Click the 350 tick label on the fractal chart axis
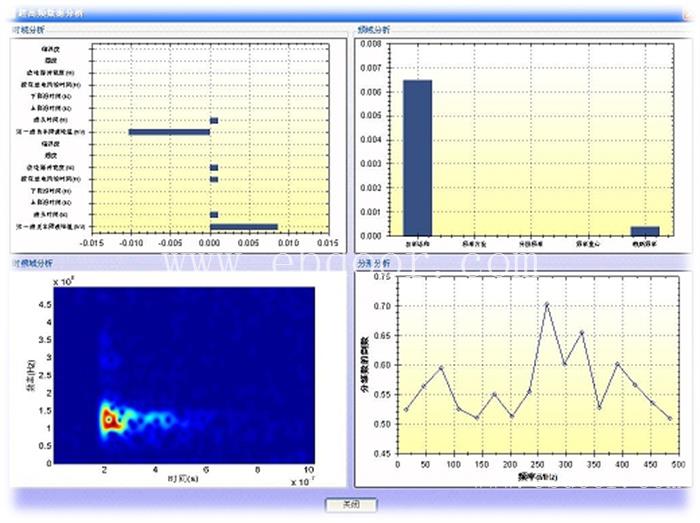Image resolution: width=700 pixels, height=523 pixels. click(593, 465)
